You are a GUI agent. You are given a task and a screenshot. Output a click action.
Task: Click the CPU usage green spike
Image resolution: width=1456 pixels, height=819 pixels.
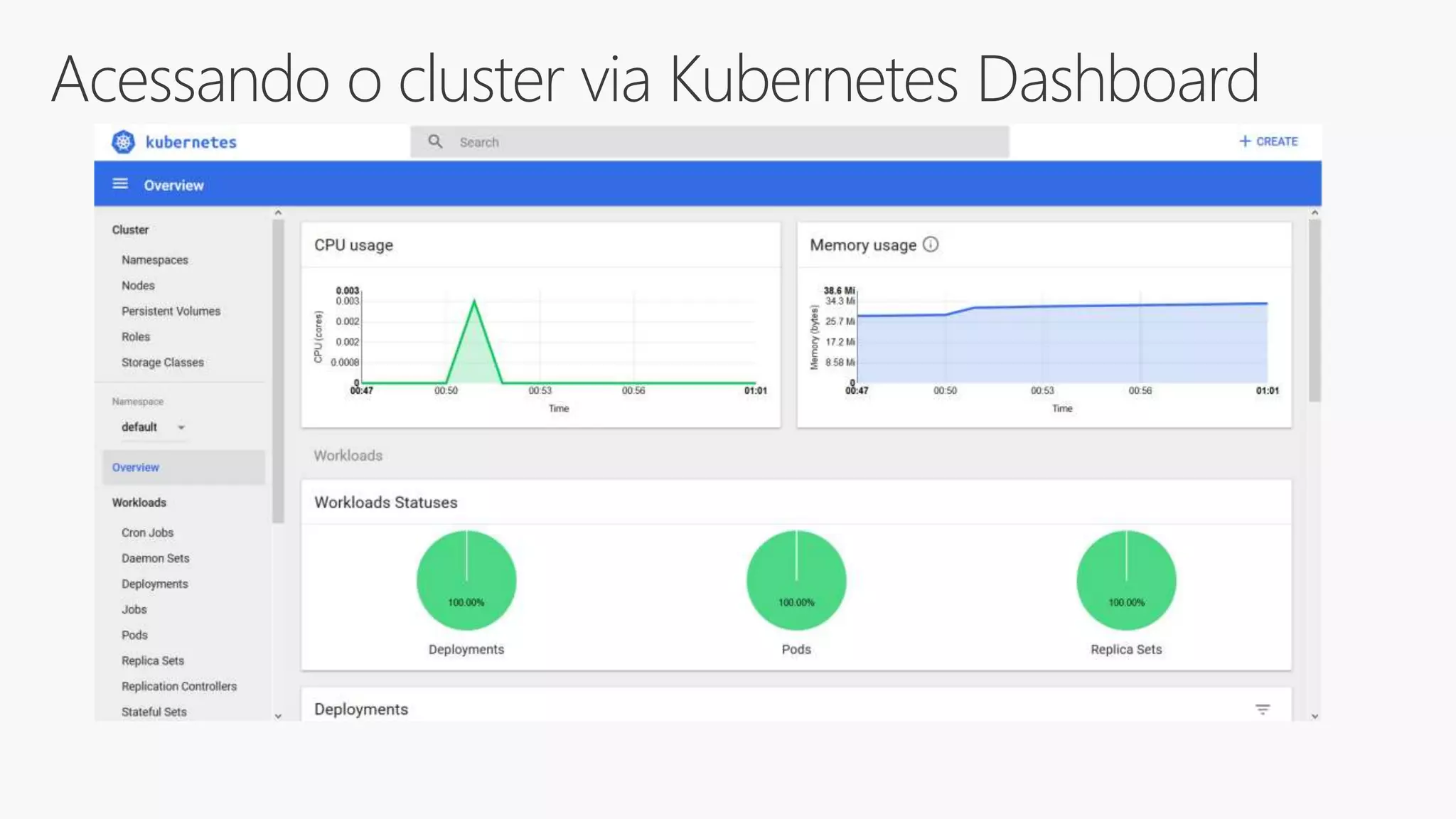click(474, 343)
